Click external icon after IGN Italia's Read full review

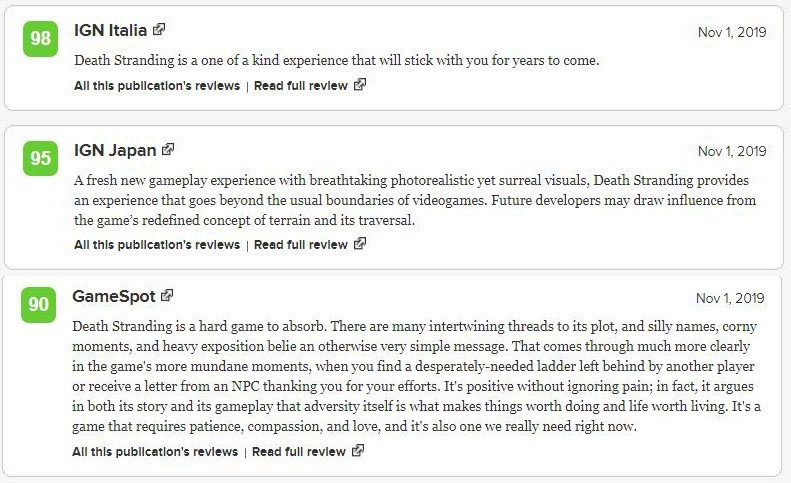pos(360,85)
